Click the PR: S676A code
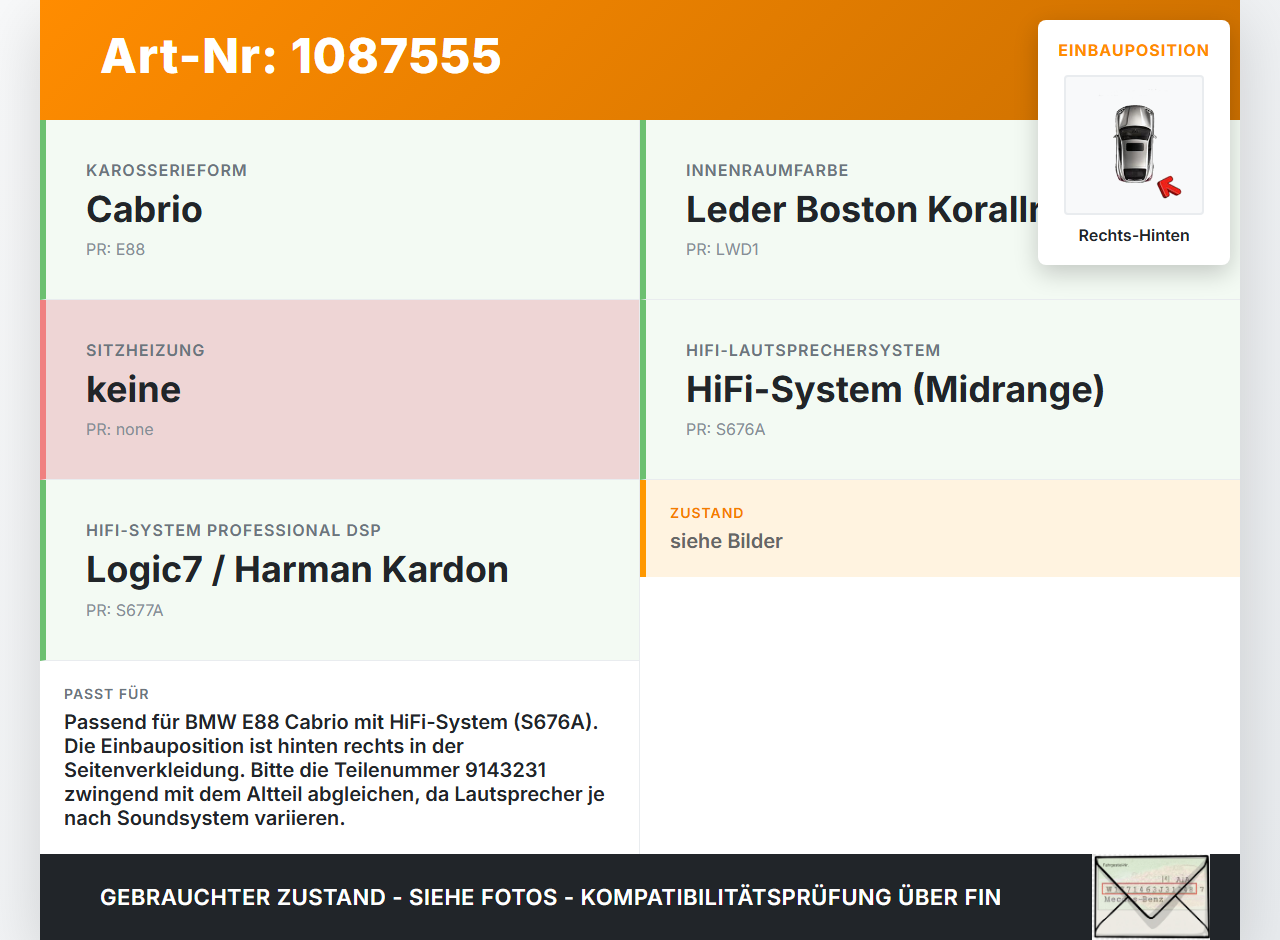 click(725, 429)
